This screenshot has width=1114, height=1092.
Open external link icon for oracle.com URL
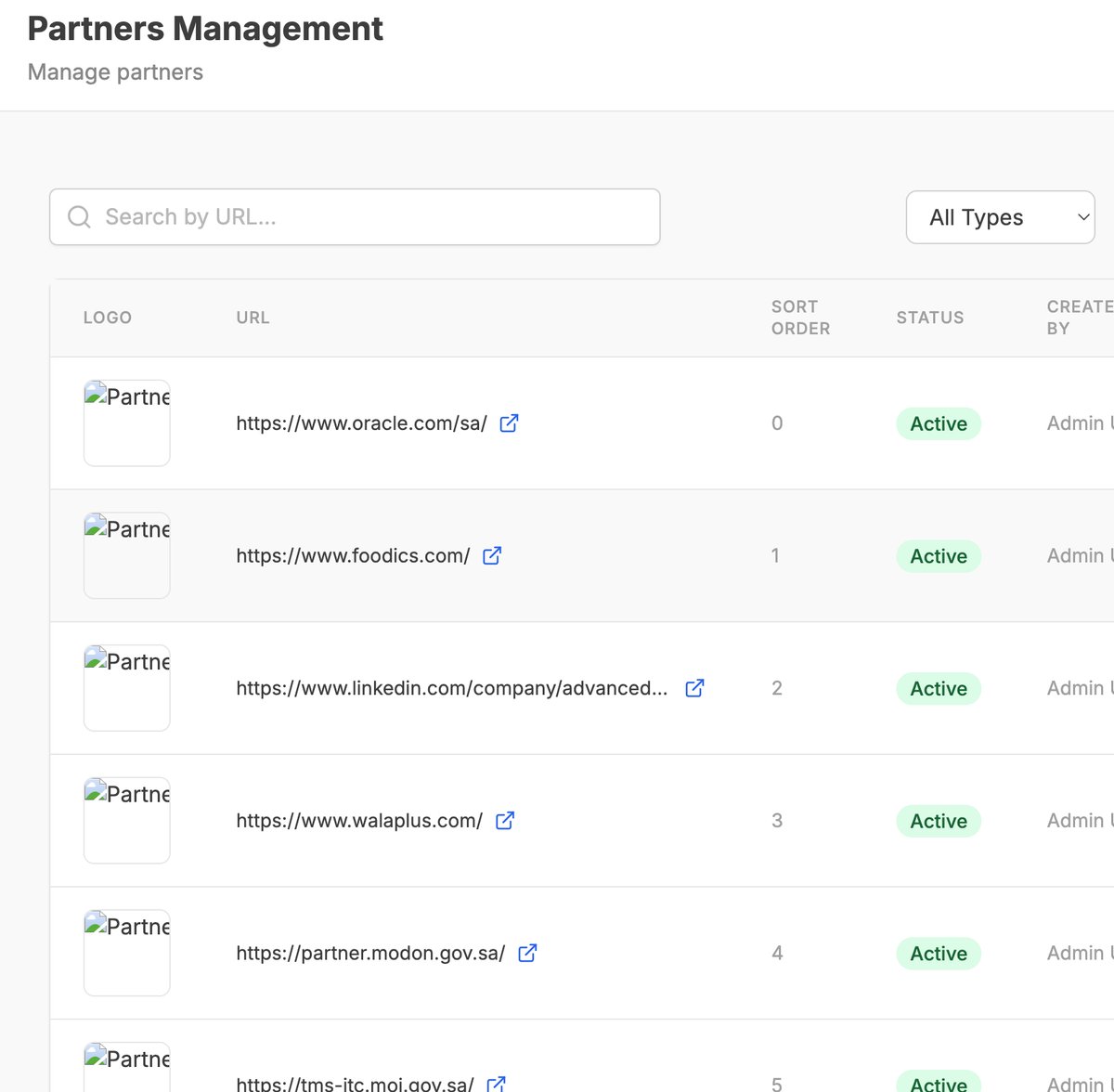tap(509, 423)
